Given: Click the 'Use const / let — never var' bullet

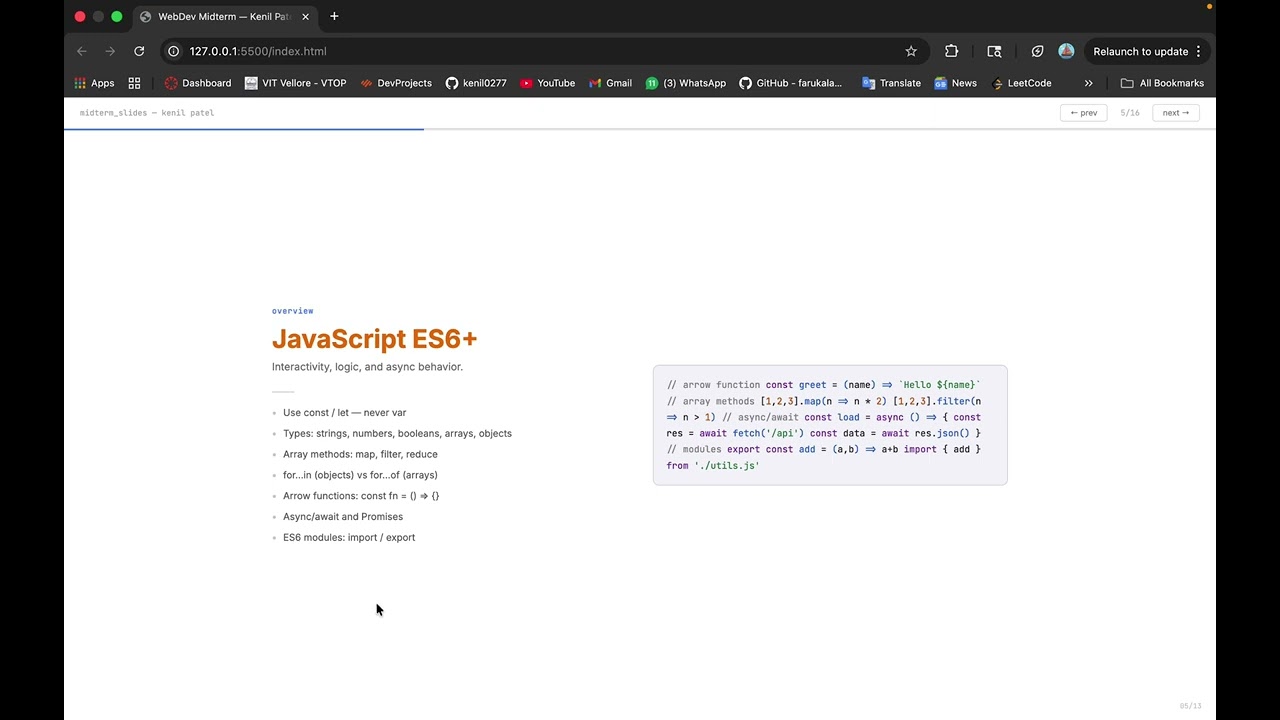Looking at the screenshot, I should [344, 413].
